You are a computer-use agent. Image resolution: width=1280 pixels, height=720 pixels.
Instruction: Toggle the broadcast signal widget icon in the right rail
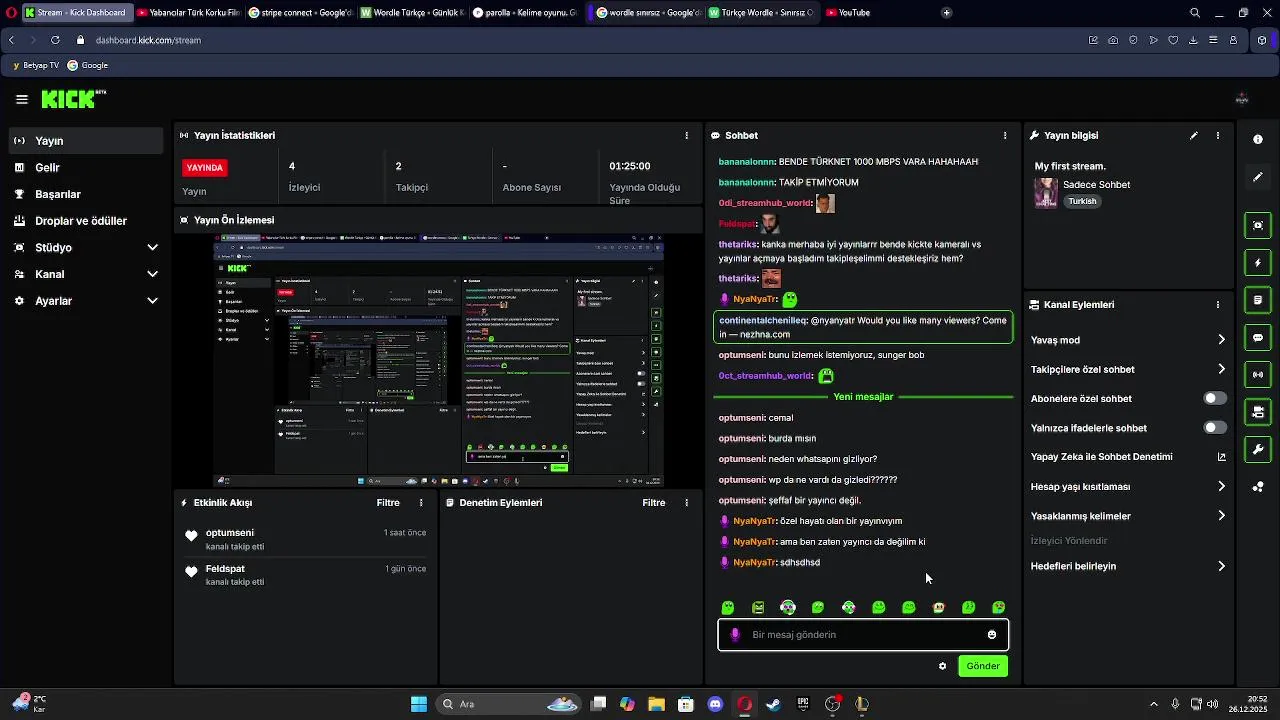[1258, 375]
